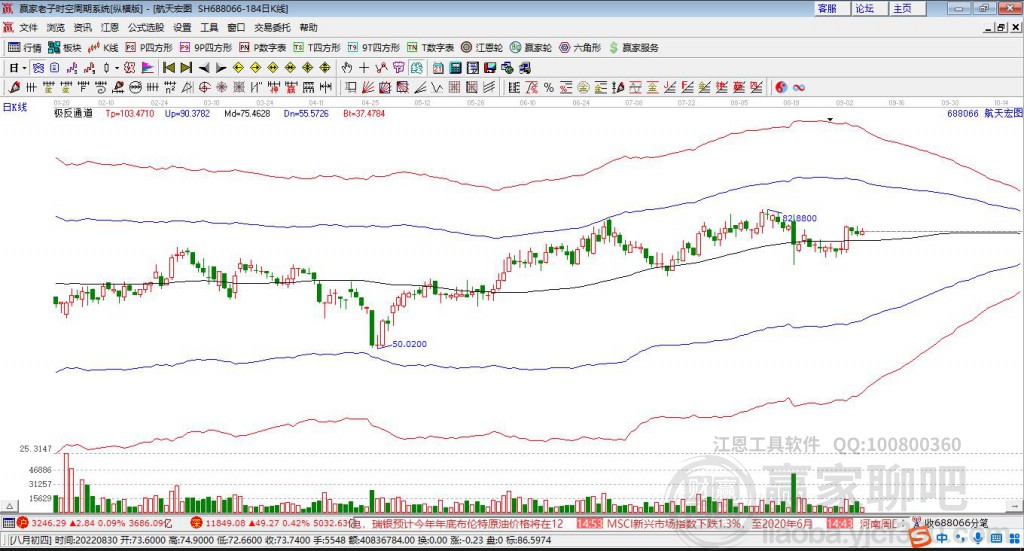Screen dimensions: 1024x551
Task: Open the 9T四方形 tool
Action: (x=374, y=48)
